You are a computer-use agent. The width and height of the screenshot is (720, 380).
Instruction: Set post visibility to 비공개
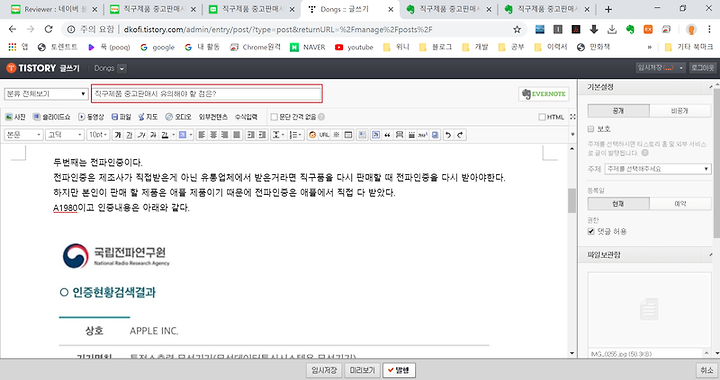pos(681,111)
